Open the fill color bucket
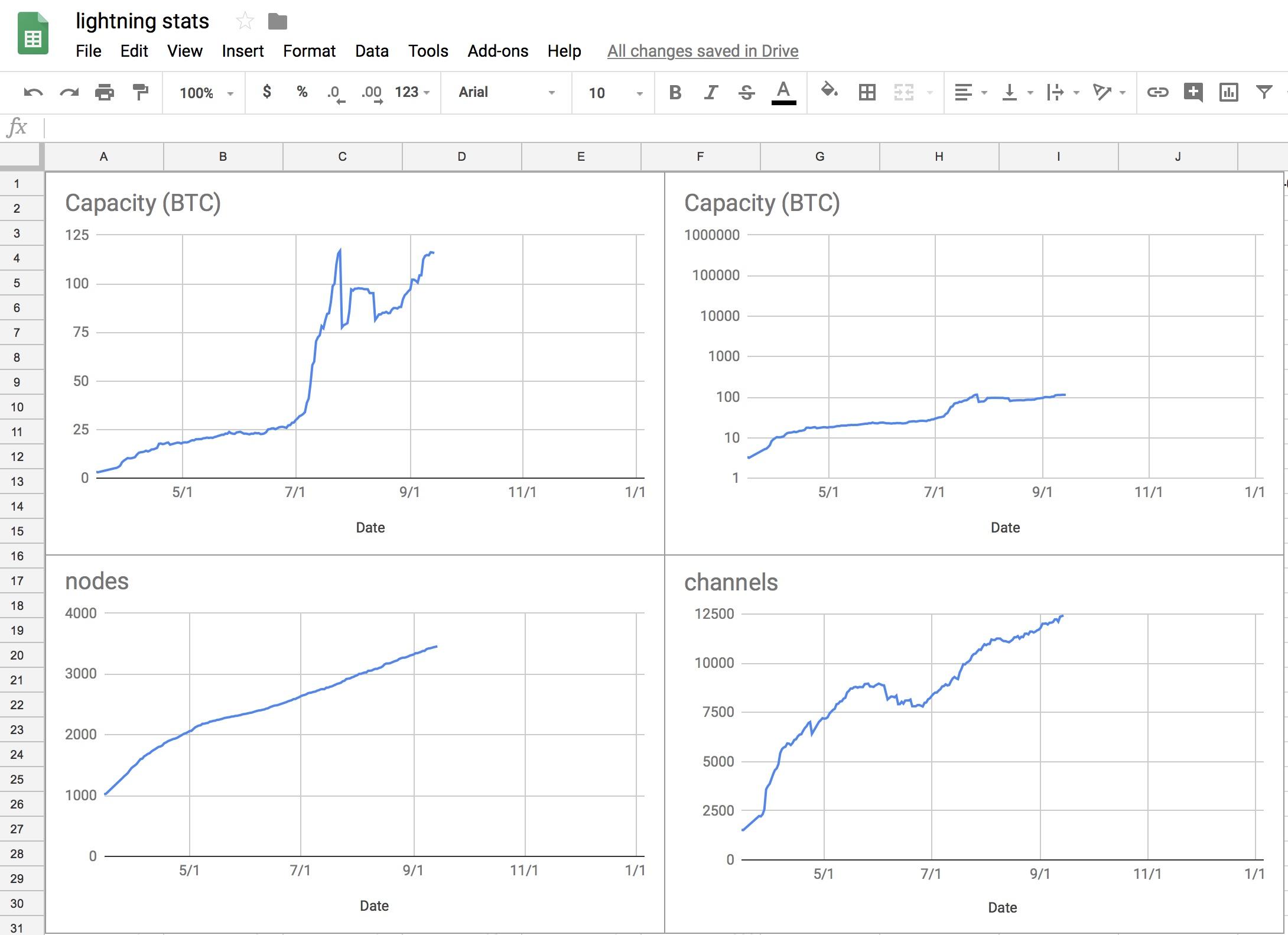 830,91
